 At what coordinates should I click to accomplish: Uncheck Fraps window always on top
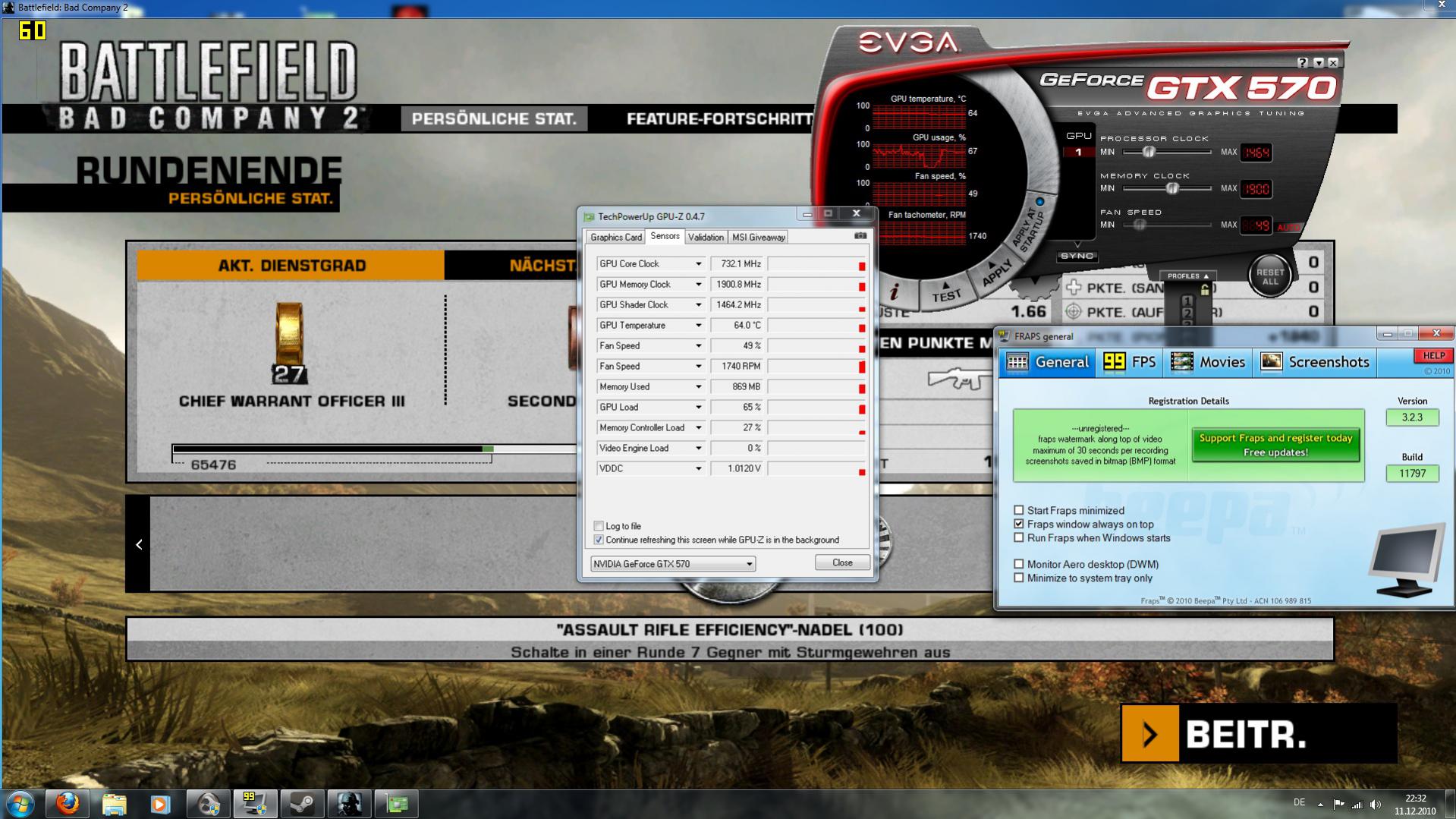click(1019, 524)
